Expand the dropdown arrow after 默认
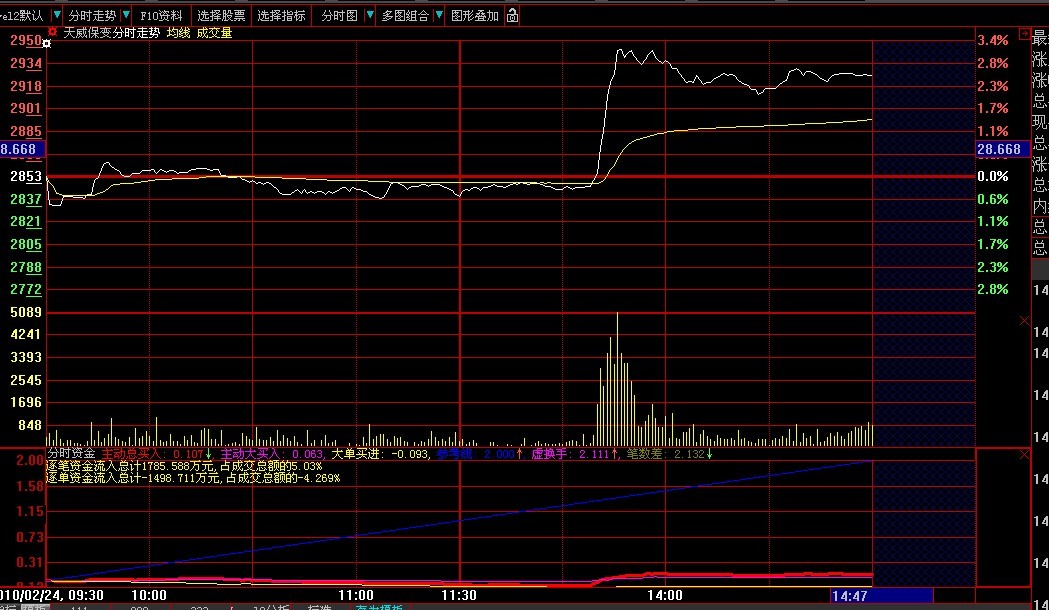The image size is (1049, 610). [x=56, y=16]
